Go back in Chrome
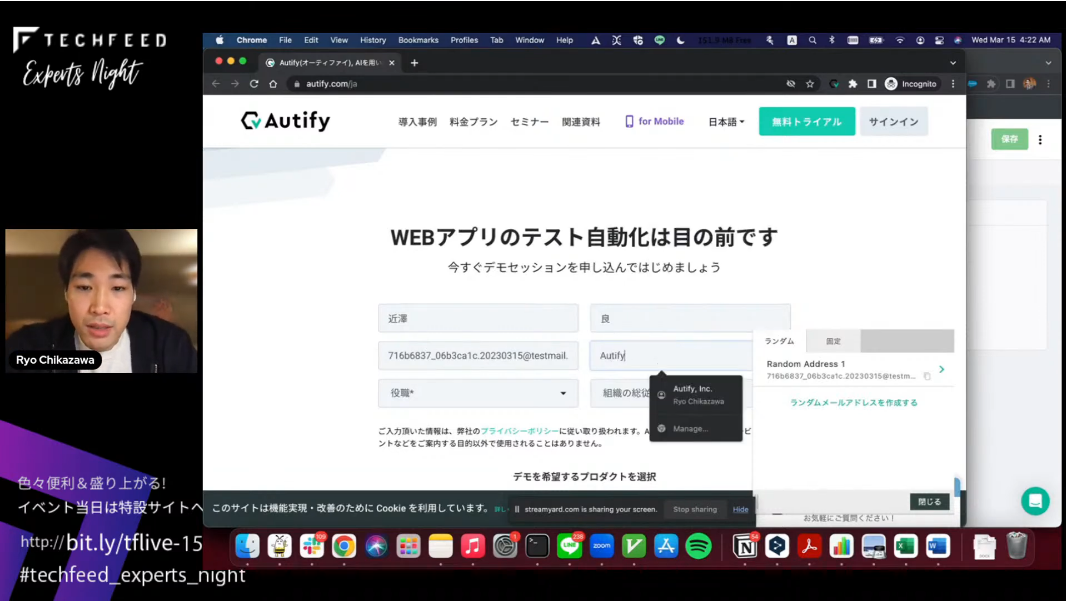The height and width of the screenshot is (601, 1067). coord(216,84)
